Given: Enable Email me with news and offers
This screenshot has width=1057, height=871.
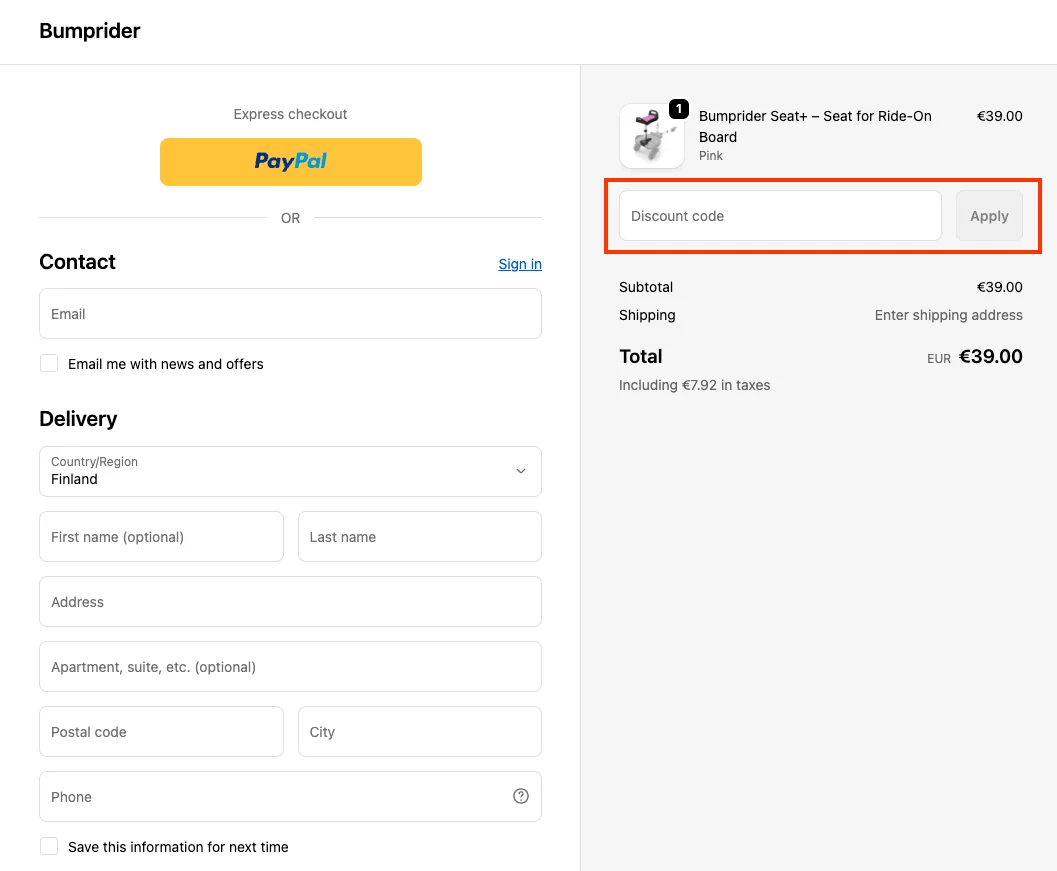Looking at the screenshot, I should pyautogui.click(x=49, y=363).
